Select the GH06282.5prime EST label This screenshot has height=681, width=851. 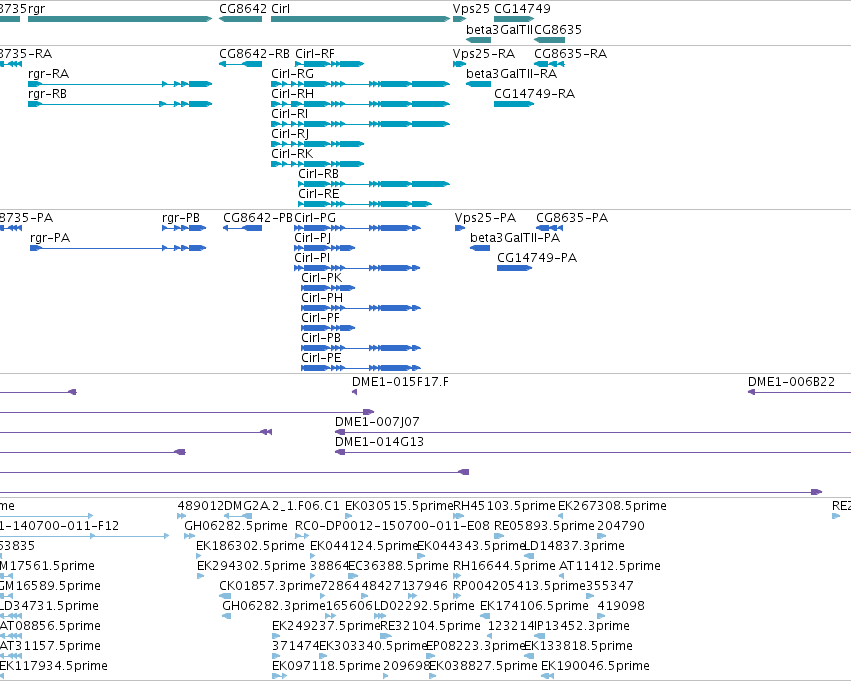tap(236, 526)
